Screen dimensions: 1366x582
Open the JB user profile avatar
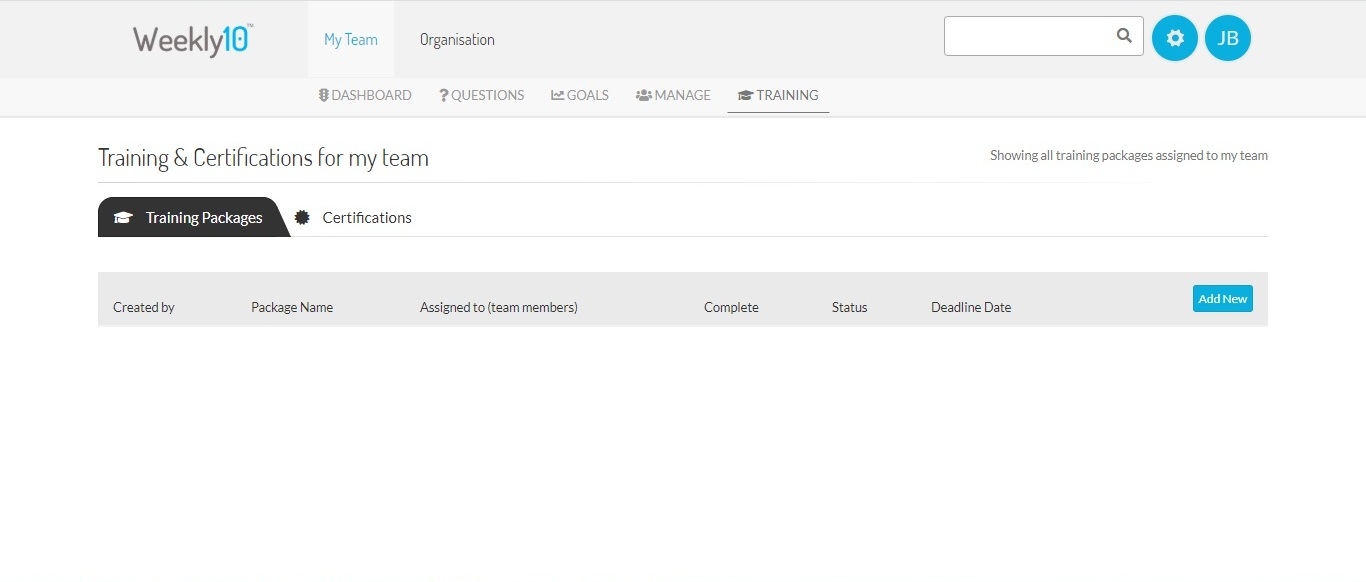click(1228, 39)
